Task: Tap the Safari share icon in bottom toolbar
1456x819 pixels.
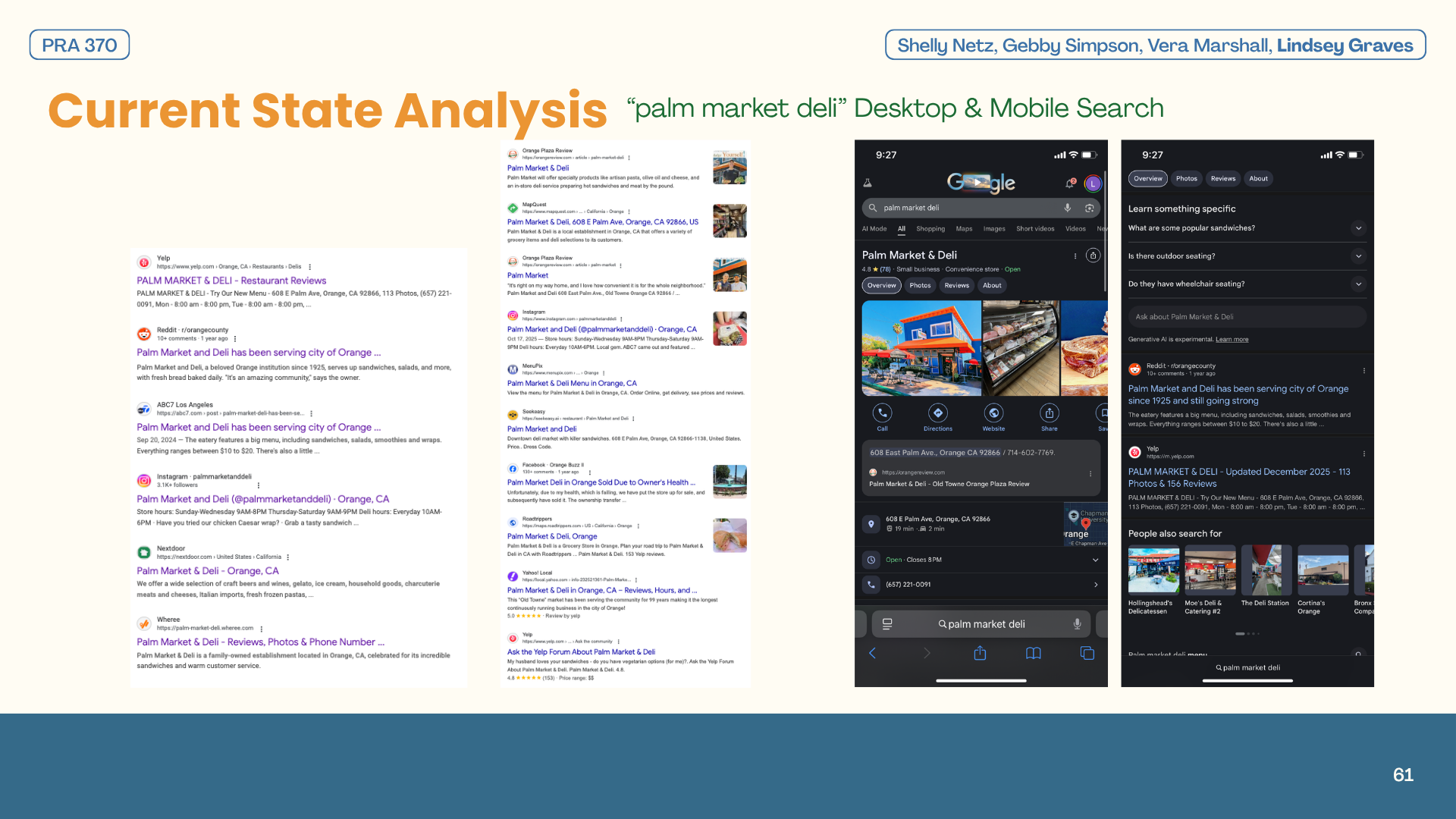Action: click(980, 653)
